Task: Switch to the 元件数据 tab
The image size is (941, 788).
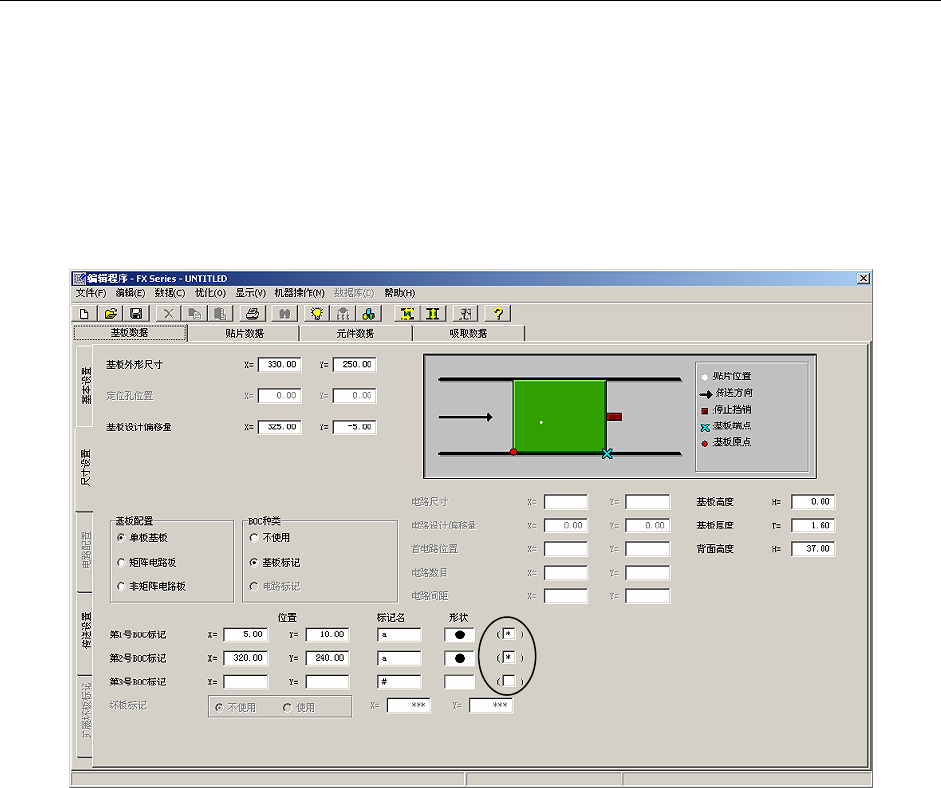Action: pos(355,333)
